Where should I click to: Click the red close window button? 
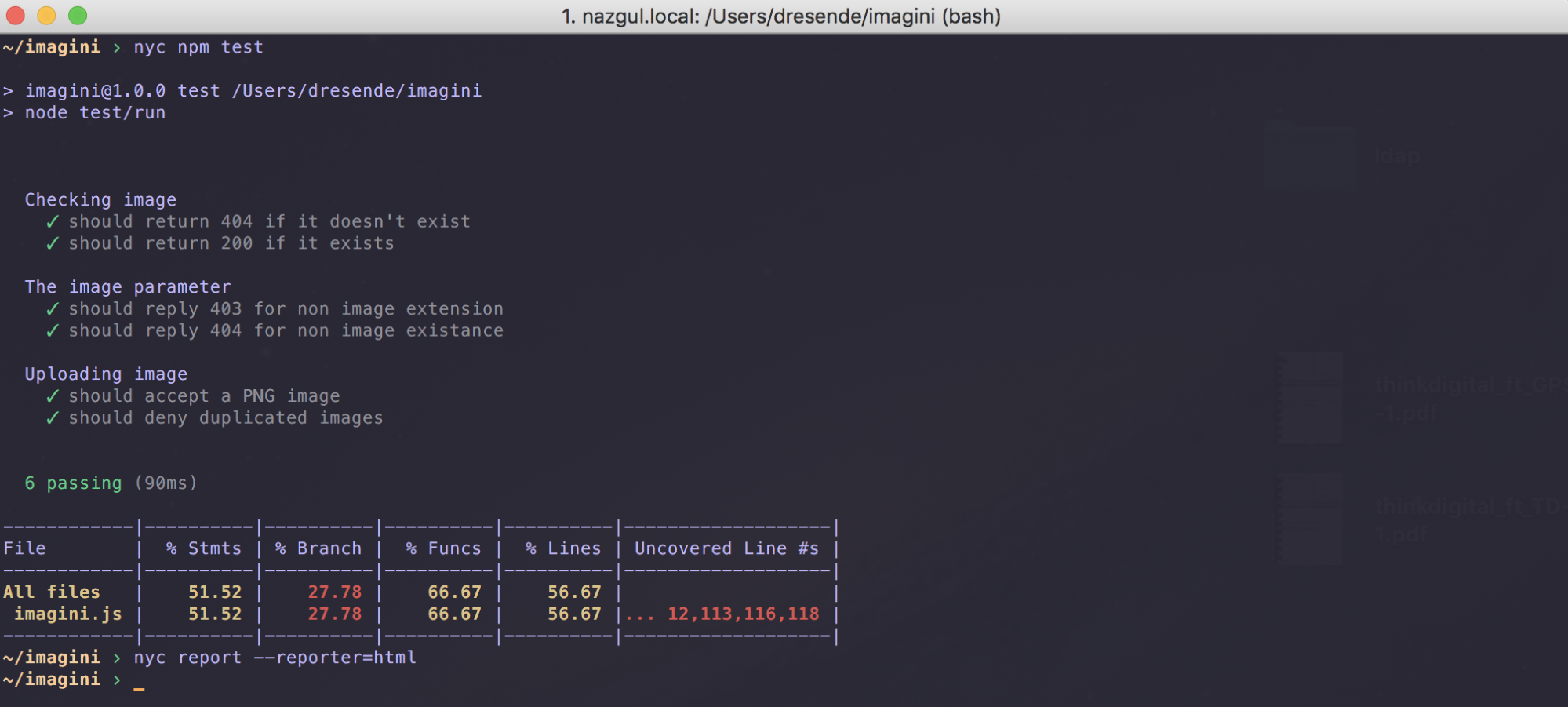point(16,16)
